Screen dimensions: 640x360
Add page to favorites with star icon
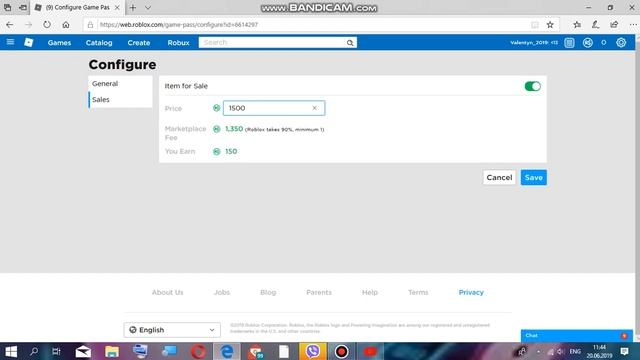point(550,24)
